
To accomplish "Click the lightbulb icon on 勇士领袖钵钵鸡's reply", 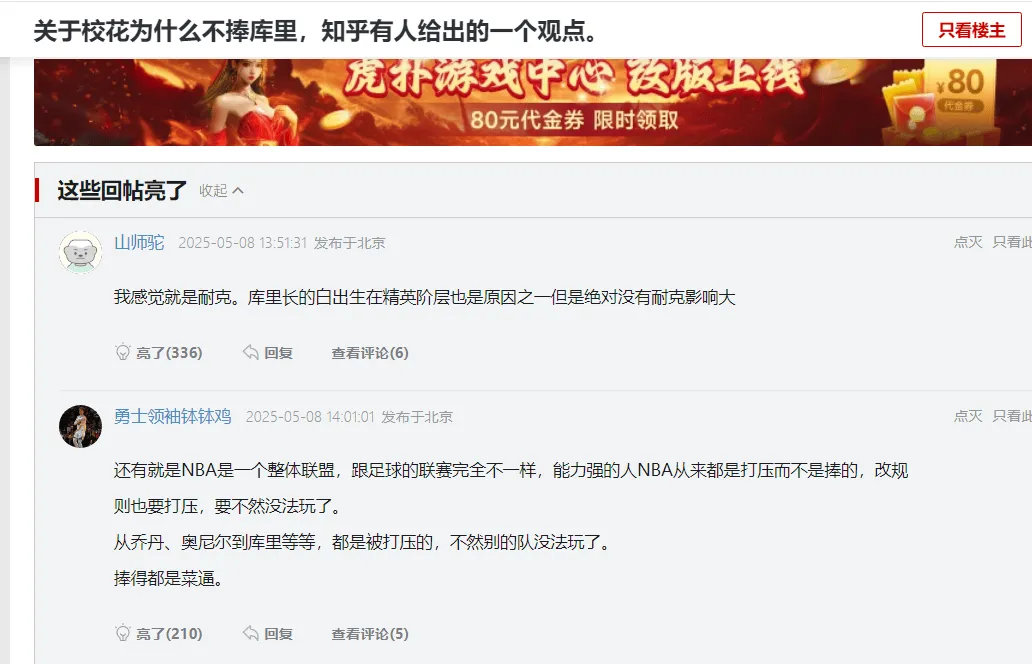I will (x=122, y=633).
